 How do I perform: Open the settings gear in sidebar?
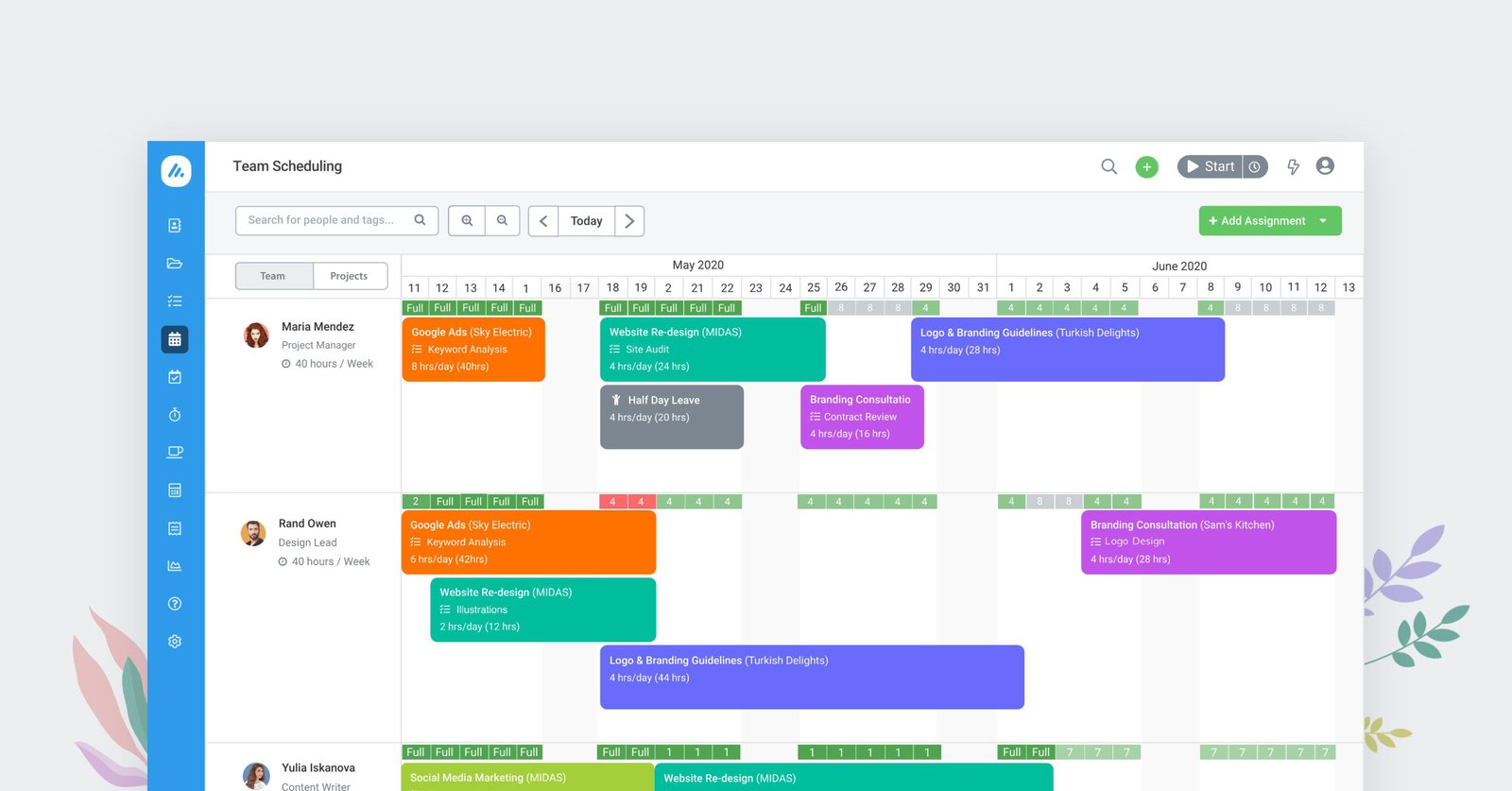[175, 642]
